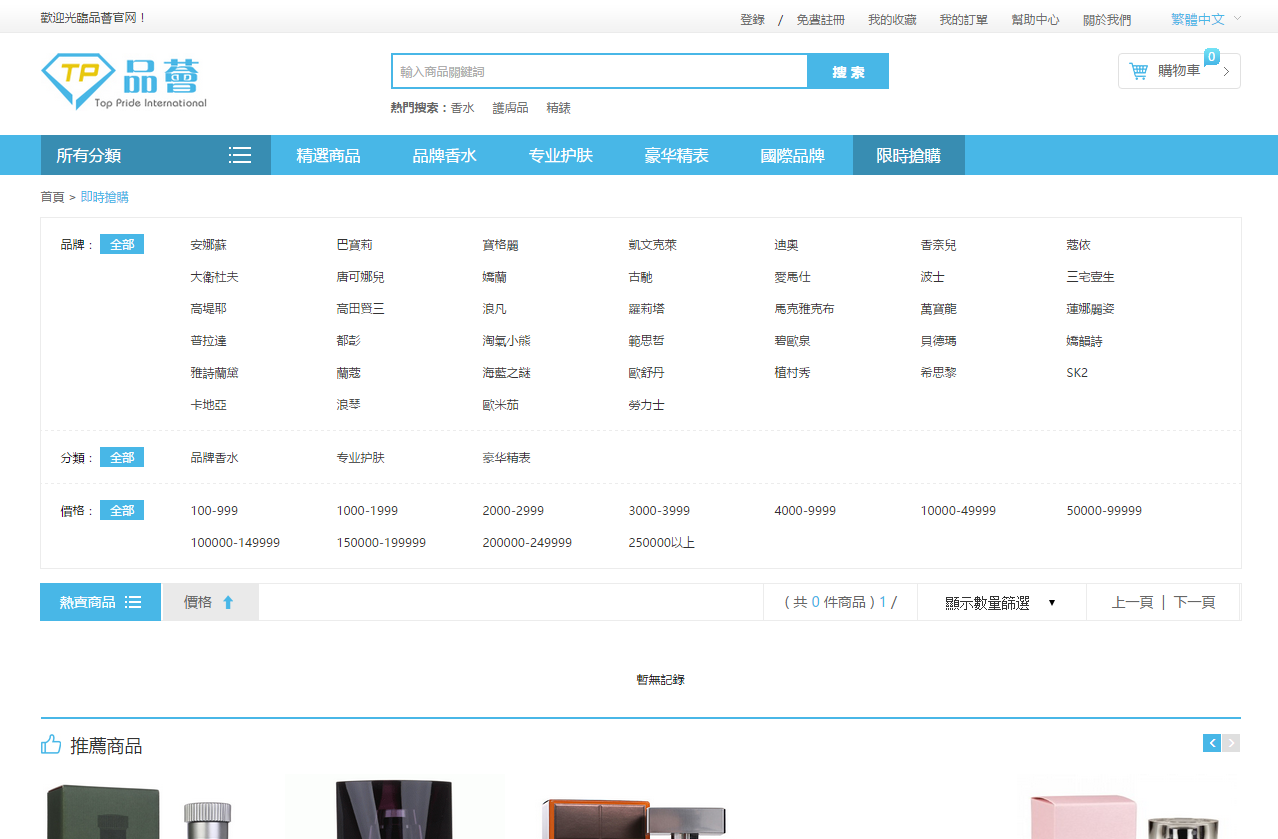Click the 免費註冊 registration link
Viewport: 1278px width, 839px height.
(x=819, y=18)
